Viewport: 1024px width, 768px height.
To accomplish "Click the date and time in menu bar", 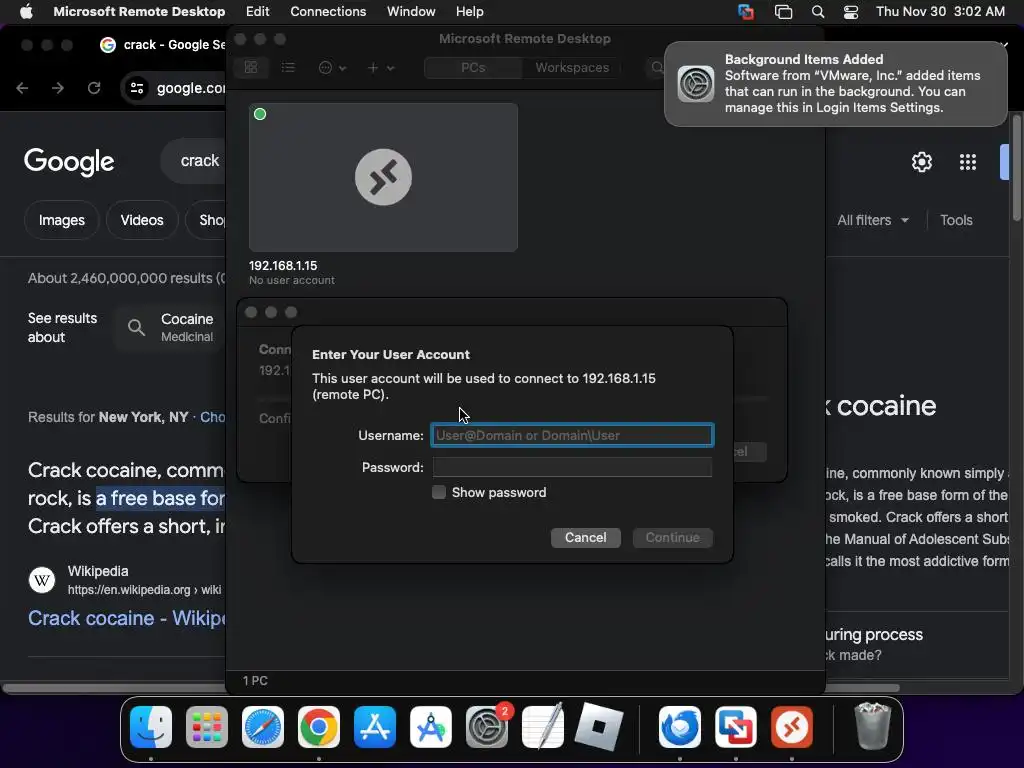I will click(940, 11).
